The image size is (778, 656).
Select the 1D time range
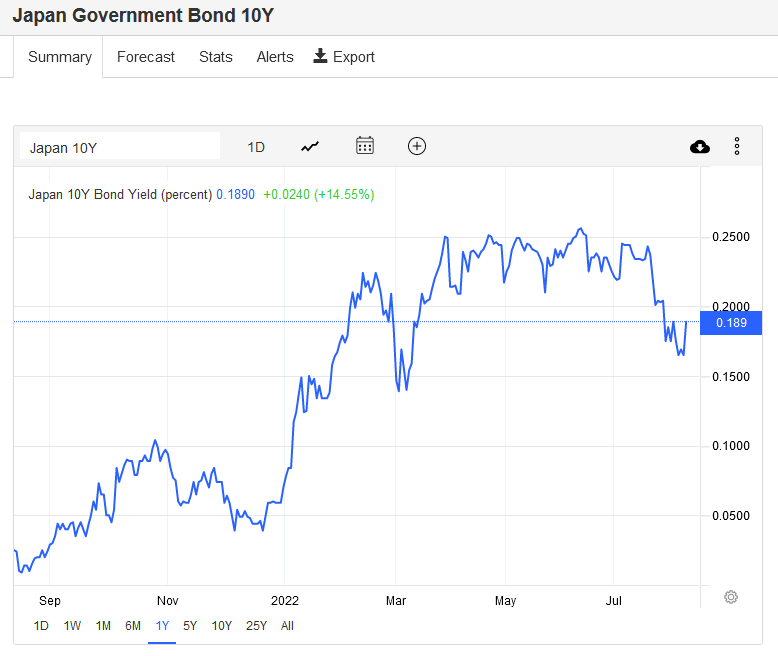tap(41, 626)
